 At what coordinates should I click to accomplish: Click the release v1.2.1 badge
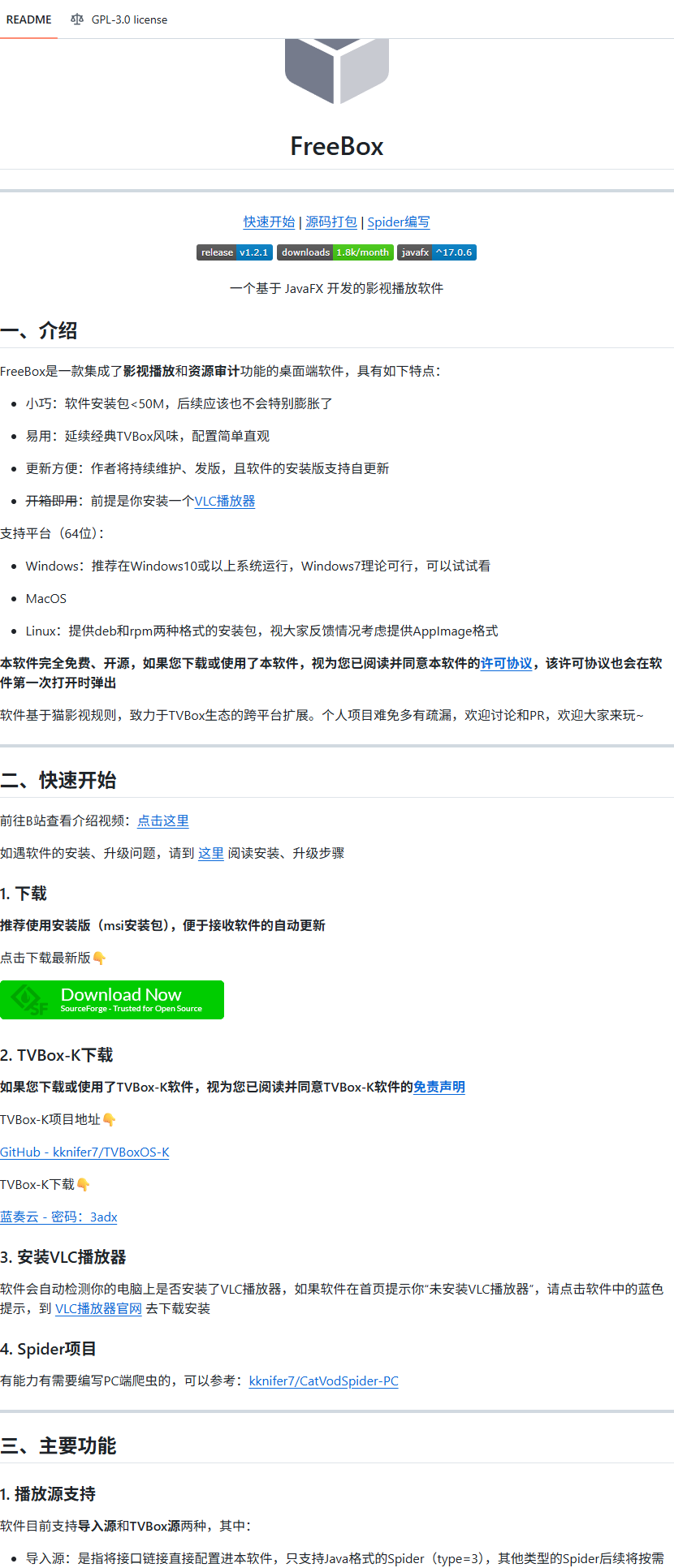[235, 252]
